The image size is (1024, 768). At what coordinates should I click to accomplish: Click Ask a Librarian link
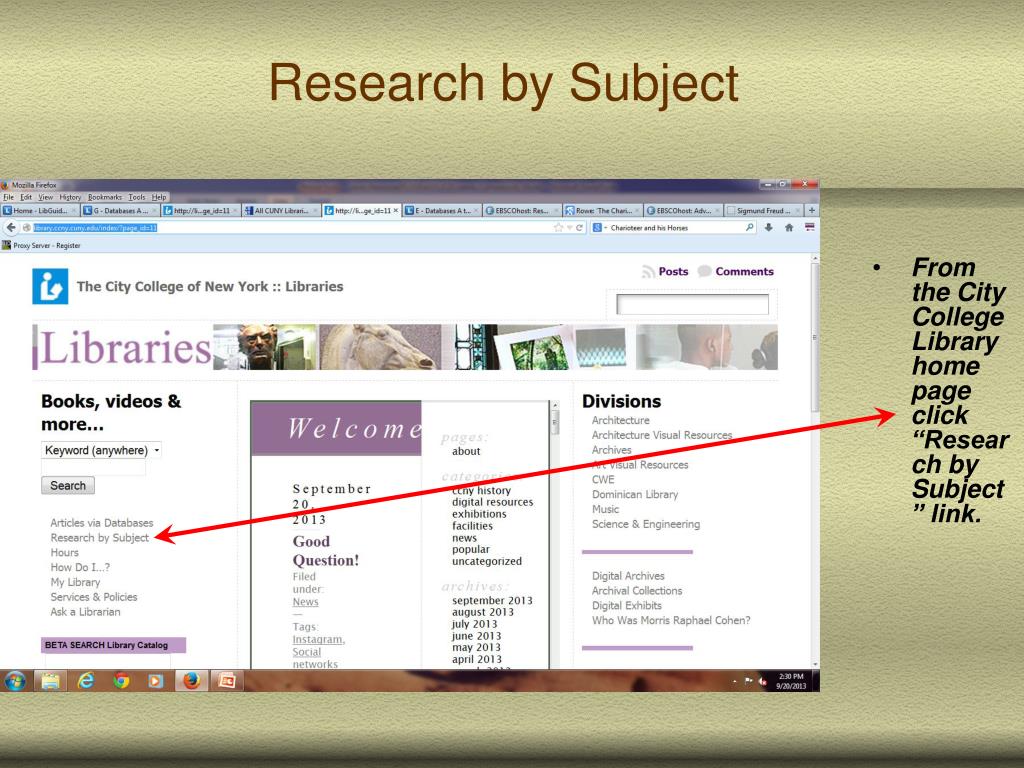click(86, 612)
